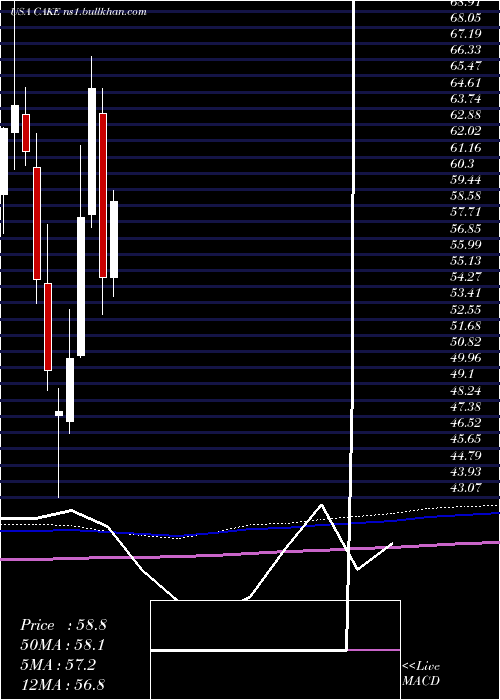Click the 43.07 price axis label
This screenshot has height=700, width=500.
pyautogui.click(x=466, y=488)
